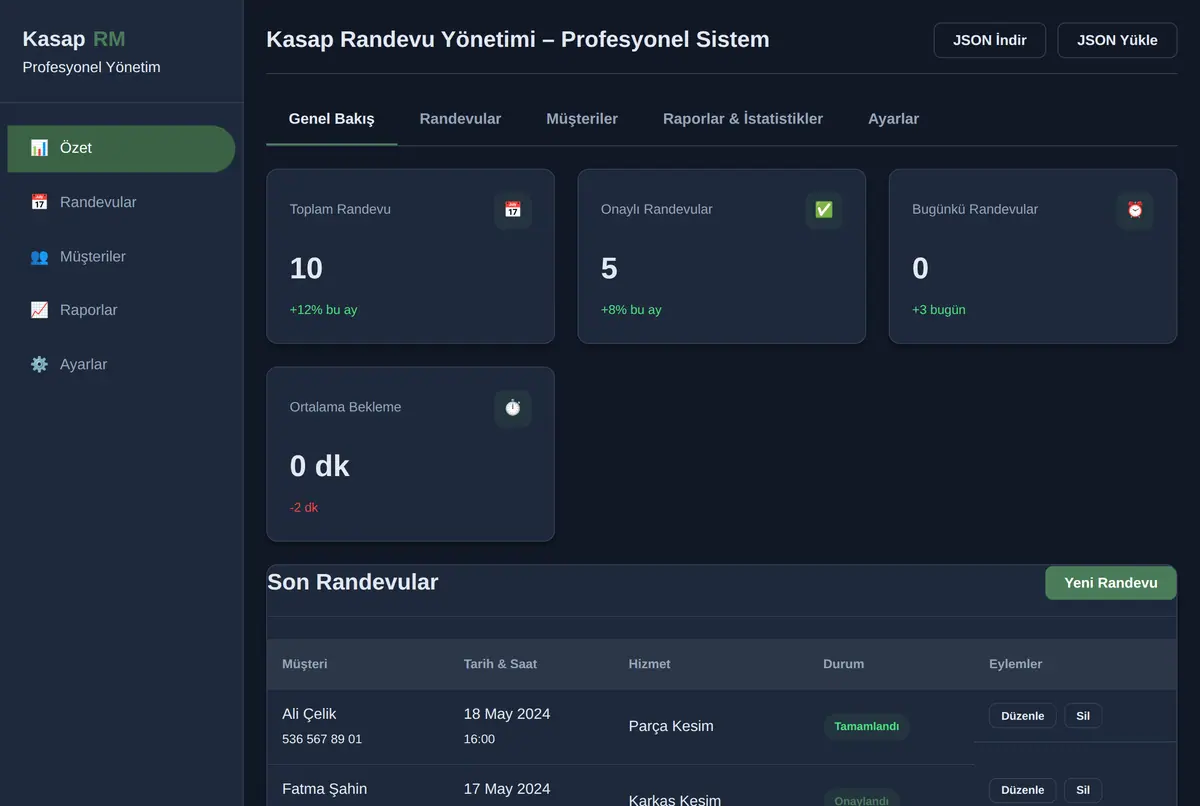Create appointment with Yeni Randevu button
The image size is (1200, 806).
1111,583
